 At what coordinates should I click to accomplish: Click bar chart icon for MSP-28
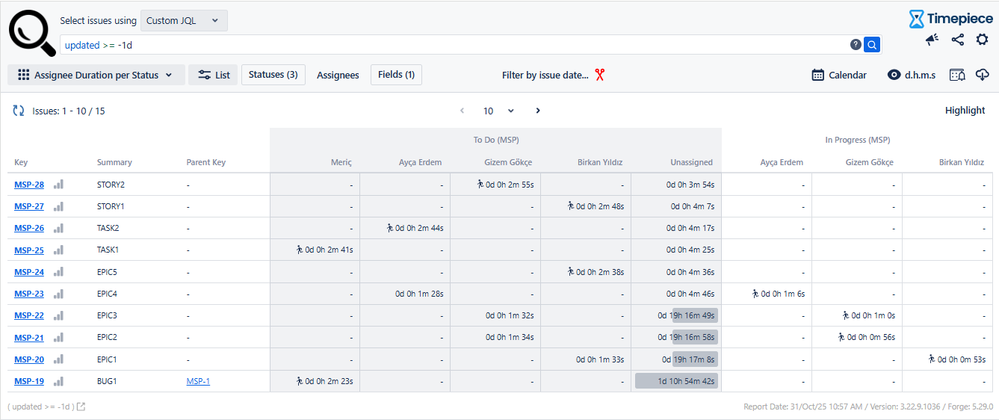point(59,185)
